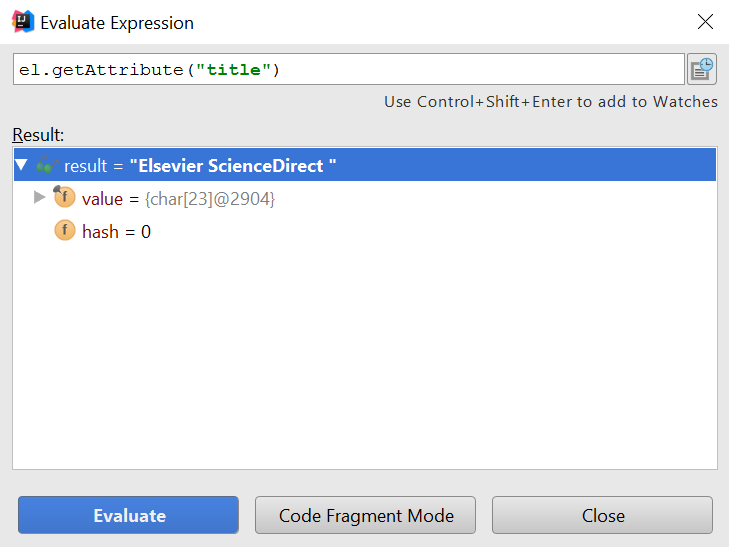Click the Control+Shift+Enter Watches hint text
The width and height of the screenshot is (729, 547).
pyautogui.click(x=551, y=102)
